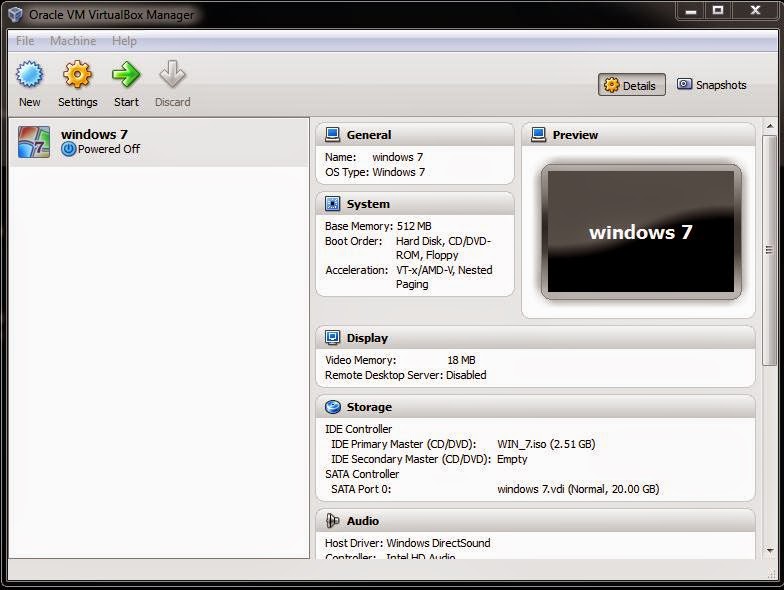Click the windows 7 preview thumbnail
Screen dimensions: 784x590
[x=641, y=232]
